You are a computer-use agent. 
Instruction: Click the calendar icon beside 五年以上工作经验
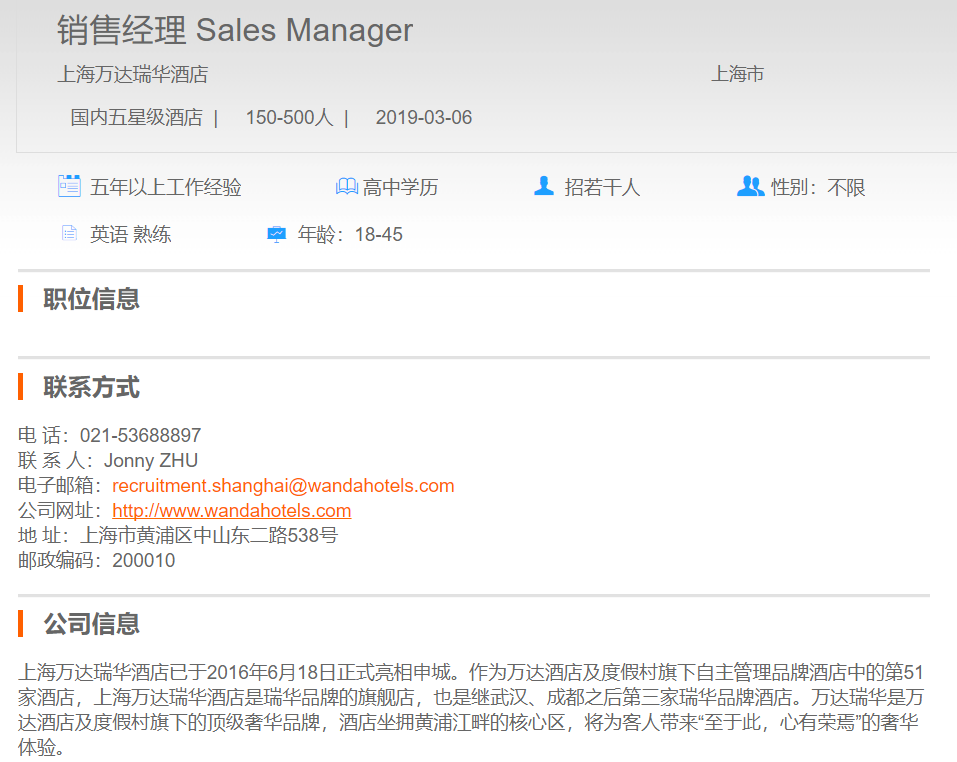[69, 186]
